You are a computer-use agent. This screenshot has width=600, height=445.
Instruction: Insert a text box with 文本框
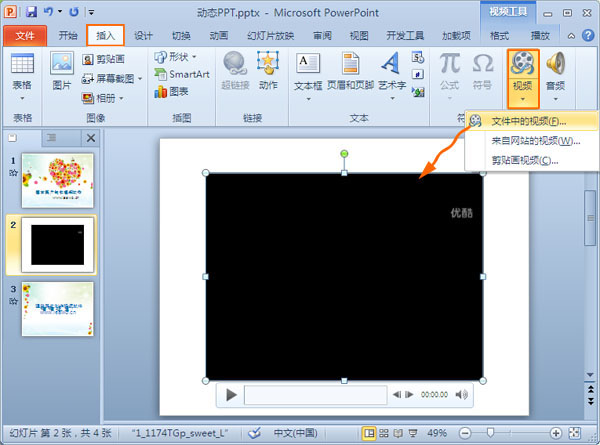[308, 77]
